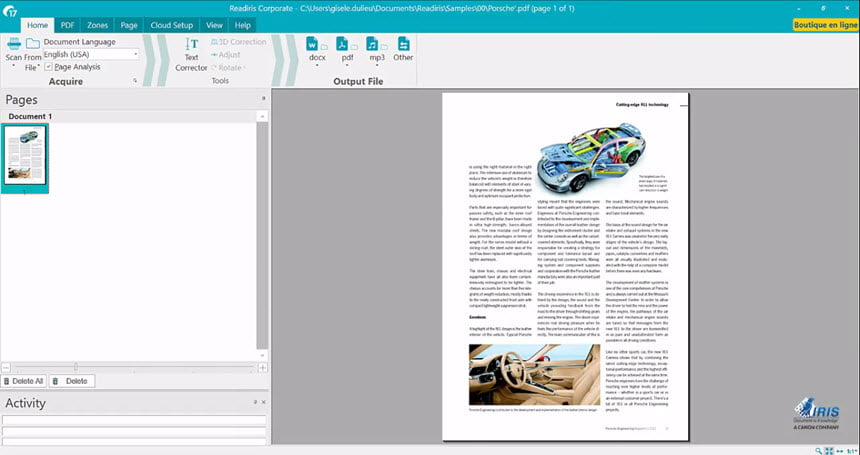860x455 pixels.
Task: Expand the mp3 options arrow
Action: 377,66
